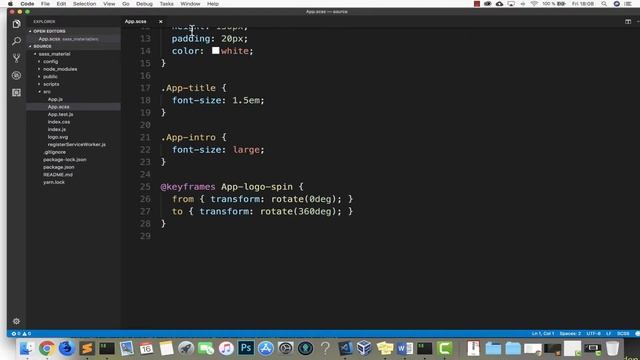Open Finder from the dock
This screenshot has height=360, width=640.
click(x=27, y=348)
